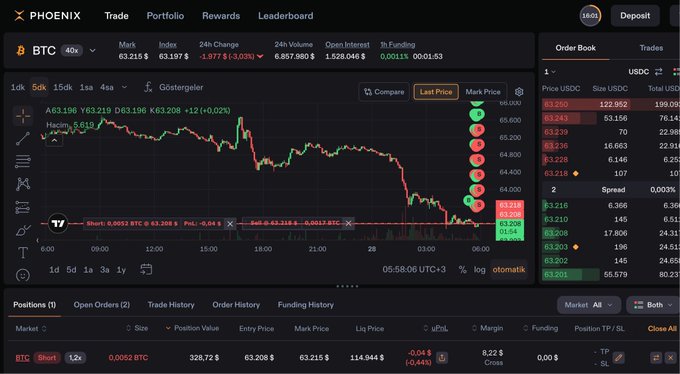Viewport: 680px width, 374px height.
Task: Open the Göstergeler indicators menu
Action: click(173, 87)
